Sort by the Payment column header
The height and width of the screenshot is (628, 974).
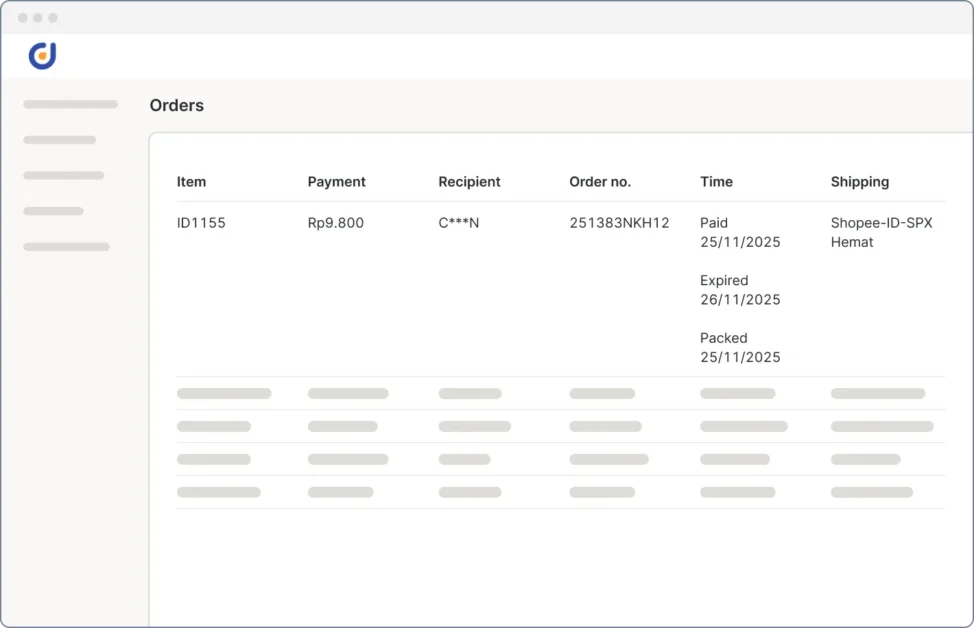point(336,182)
